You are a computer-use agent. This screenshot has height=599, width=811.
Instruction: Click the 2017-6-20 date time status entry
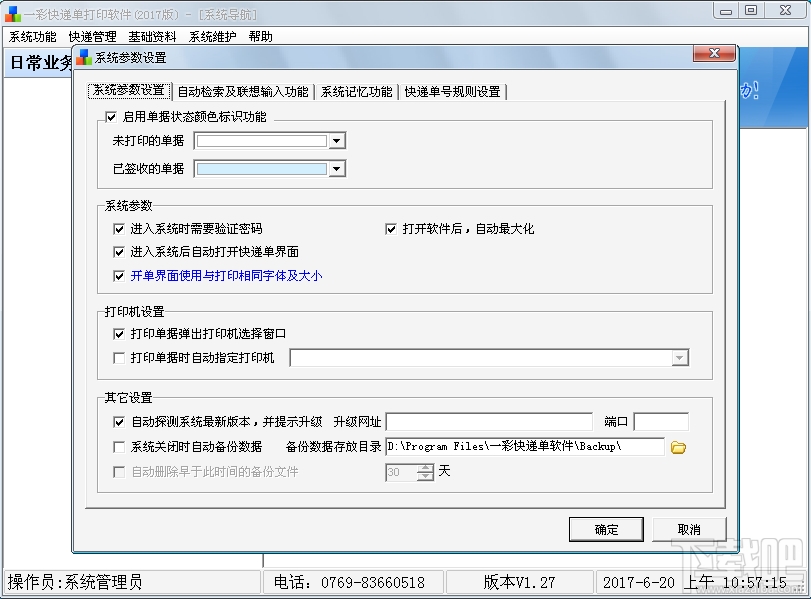(x=695, y=583)
